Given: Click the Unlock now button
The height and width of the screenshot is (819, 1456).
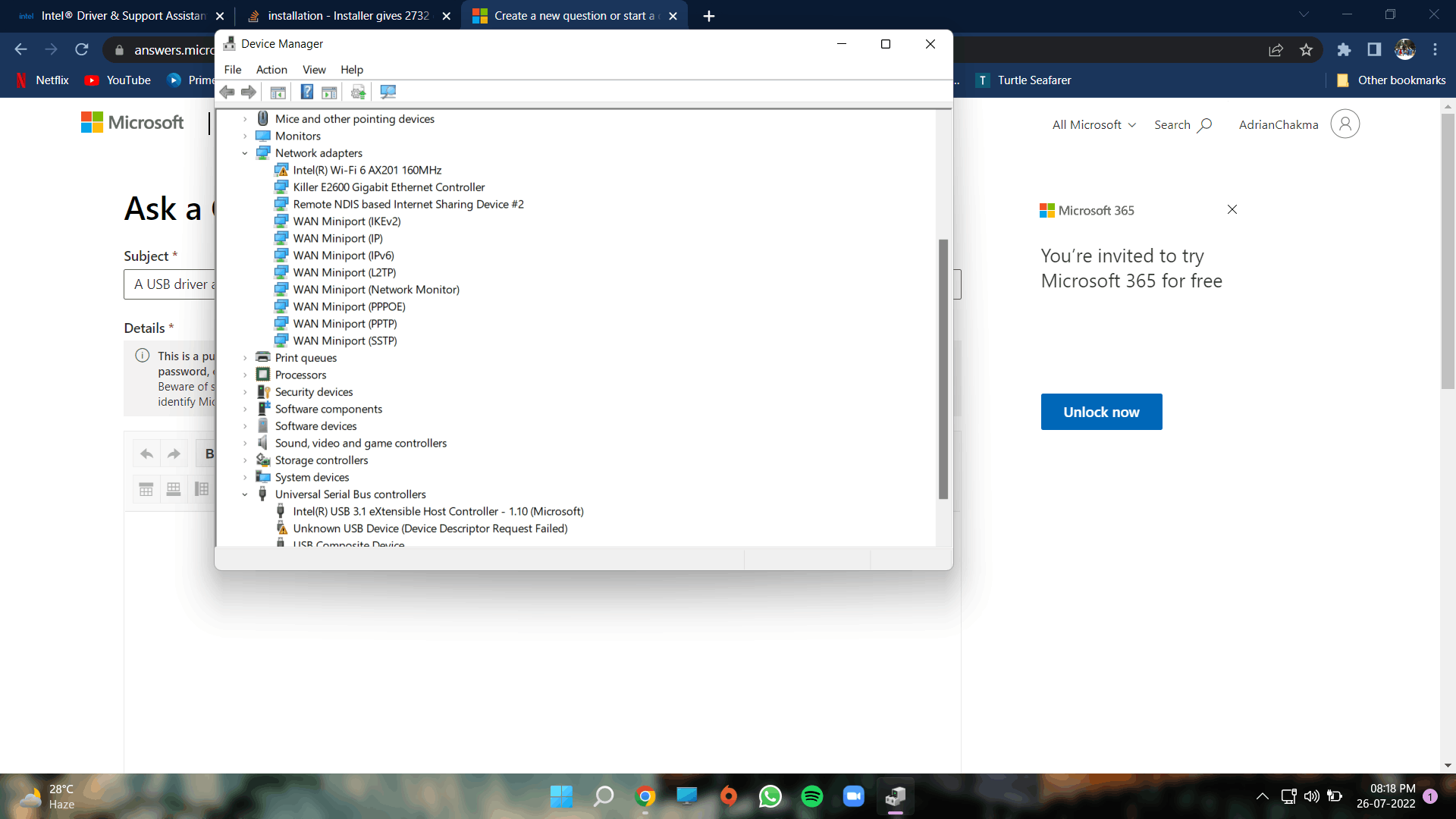Looking at the screenshot, I should (x=1101, y=412).
